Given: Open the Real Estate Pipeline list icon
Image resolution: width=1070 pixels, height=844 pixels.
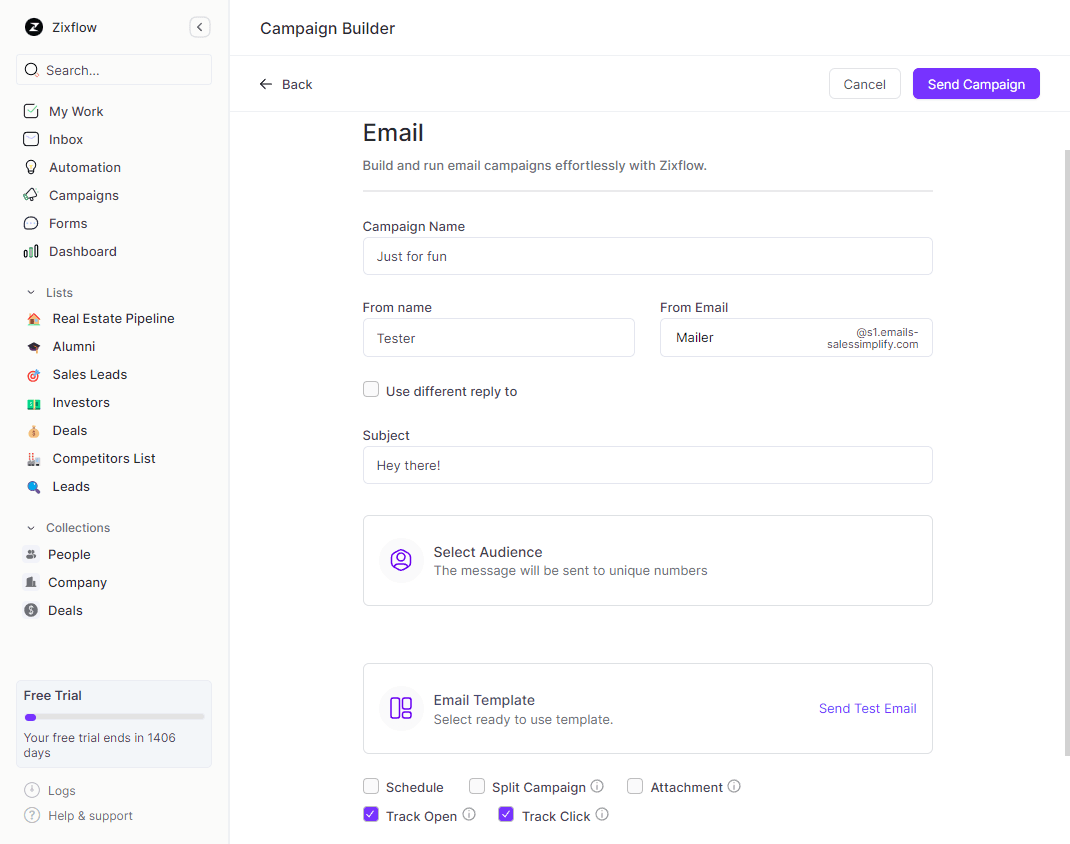Looking at the screenshot, I should click(32, 318).
